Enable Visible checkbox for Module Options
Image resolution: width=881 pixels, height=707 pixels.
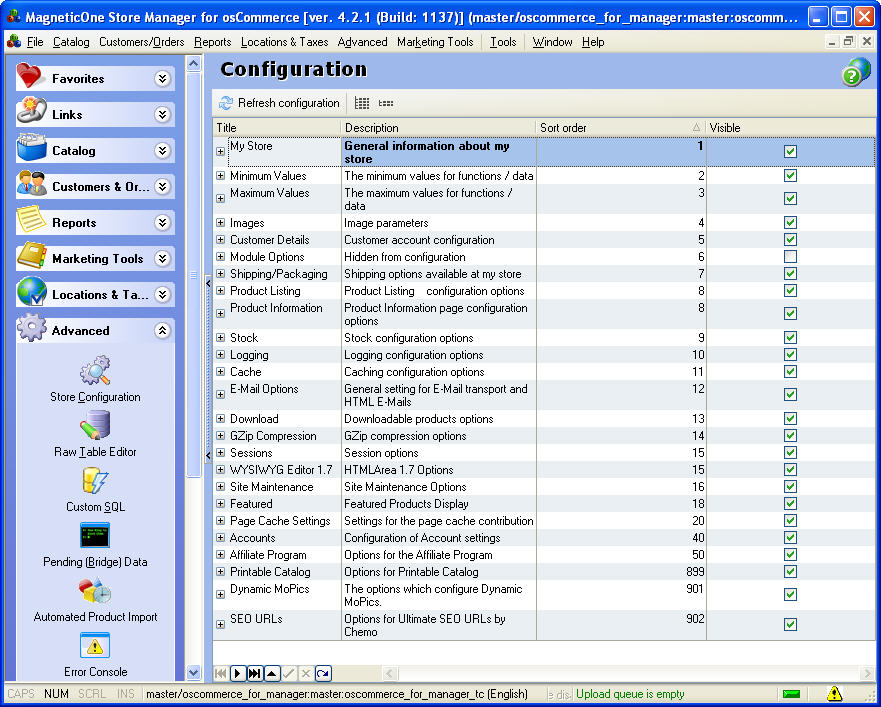791,257
